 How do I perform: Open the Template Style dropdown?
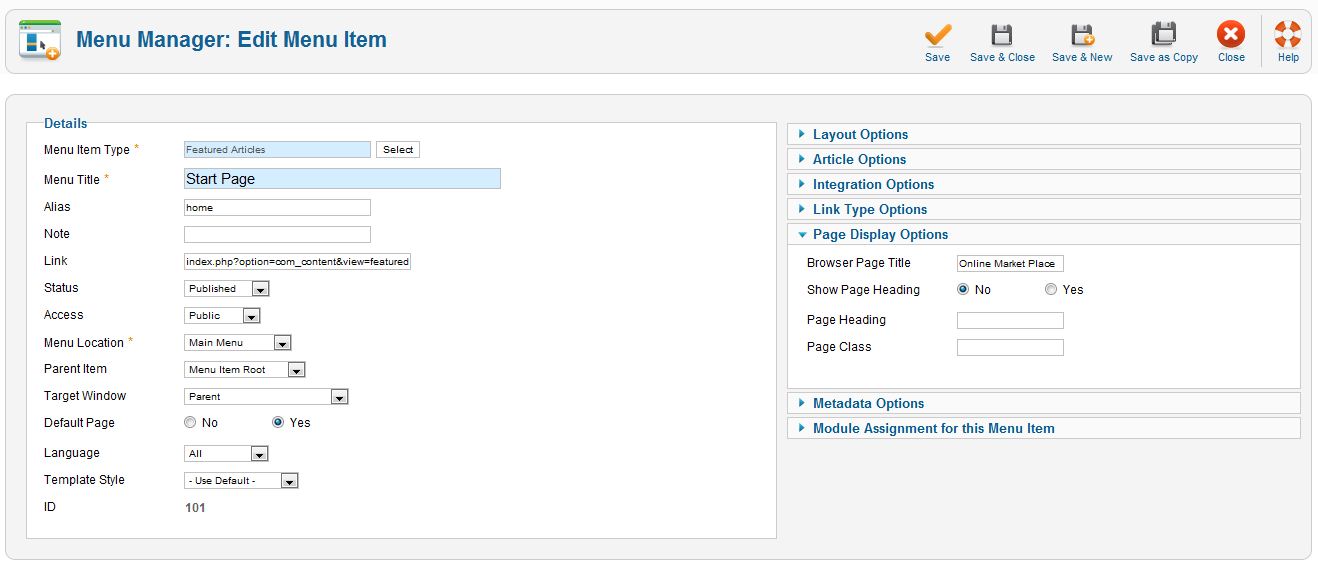(242, 481)
